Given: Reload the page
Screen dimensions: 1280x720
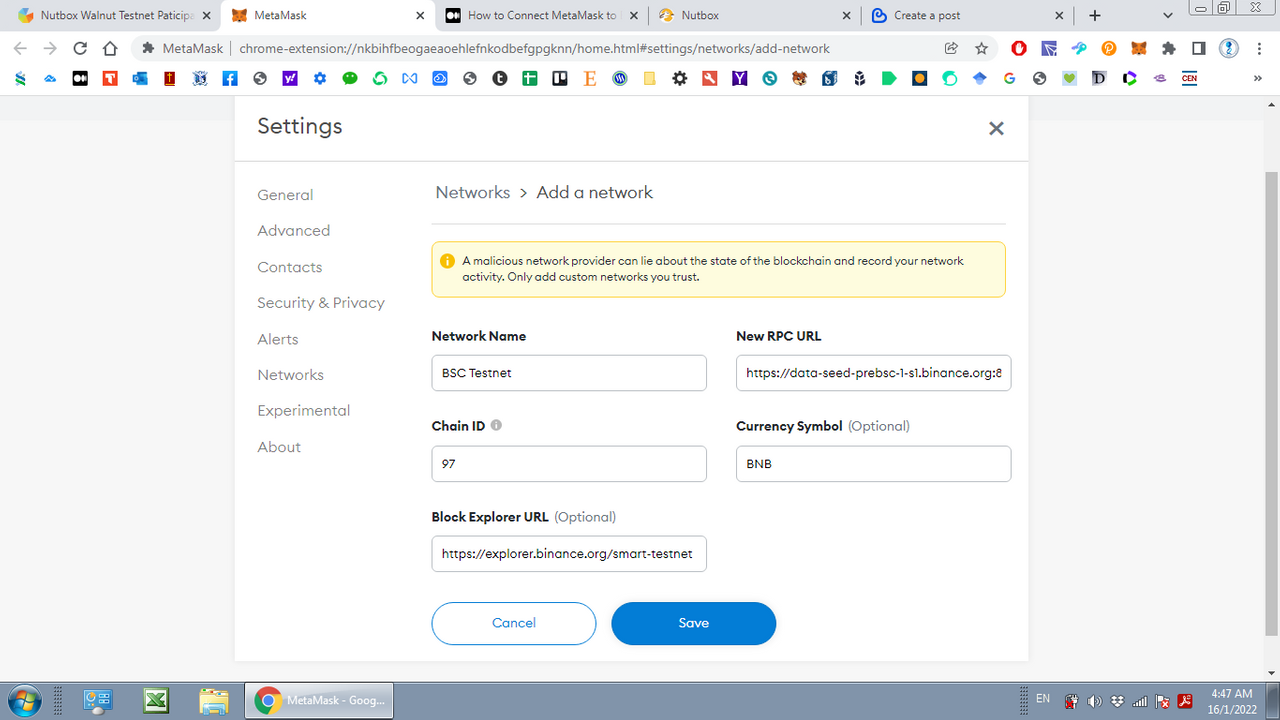Looking at the screenshot, I should point(80,48).
